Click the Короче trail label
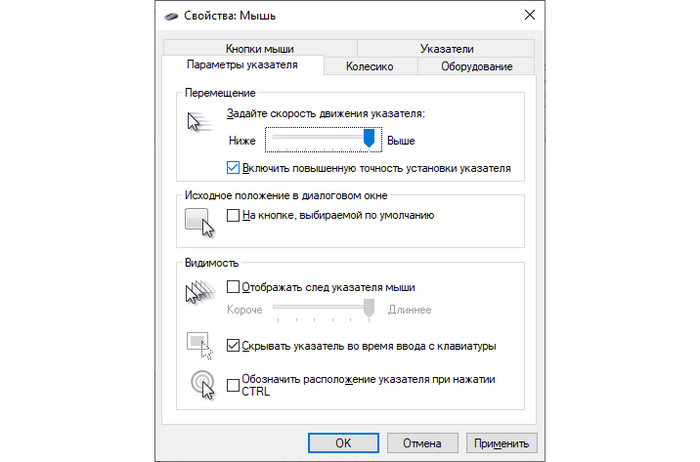Image resolution: width=700 pixels, height=462 pixels. pyautogui.click(x=244, y=310)
